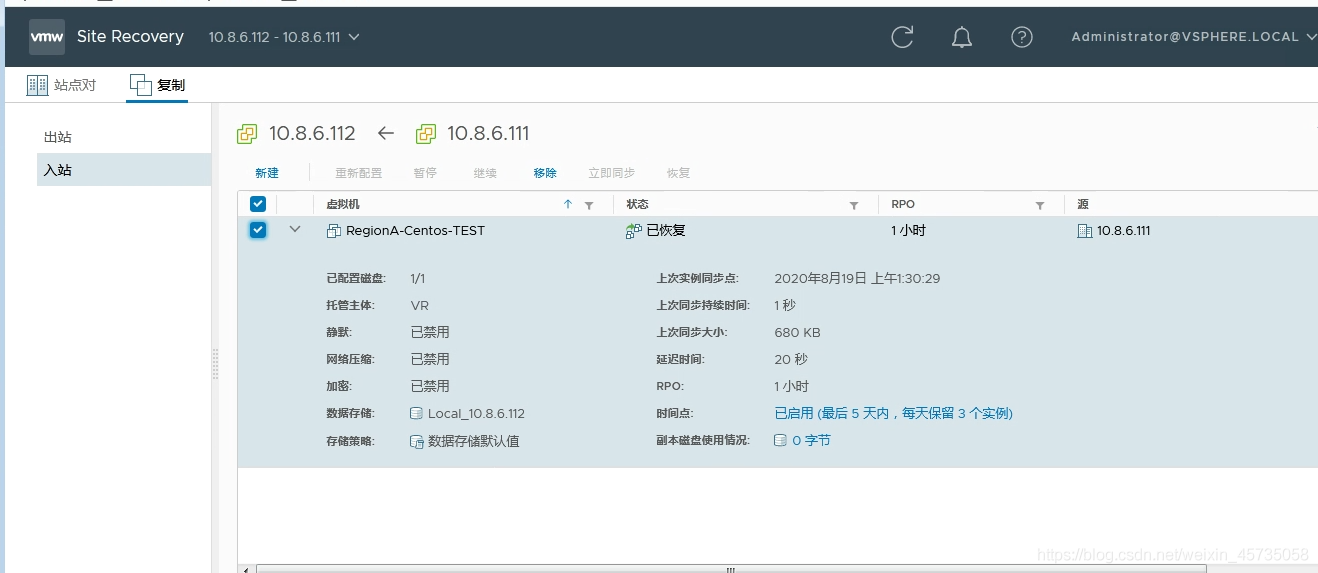Click the 10.8.6.111 source cell

pyautogui.click(x=1123, y=230)
